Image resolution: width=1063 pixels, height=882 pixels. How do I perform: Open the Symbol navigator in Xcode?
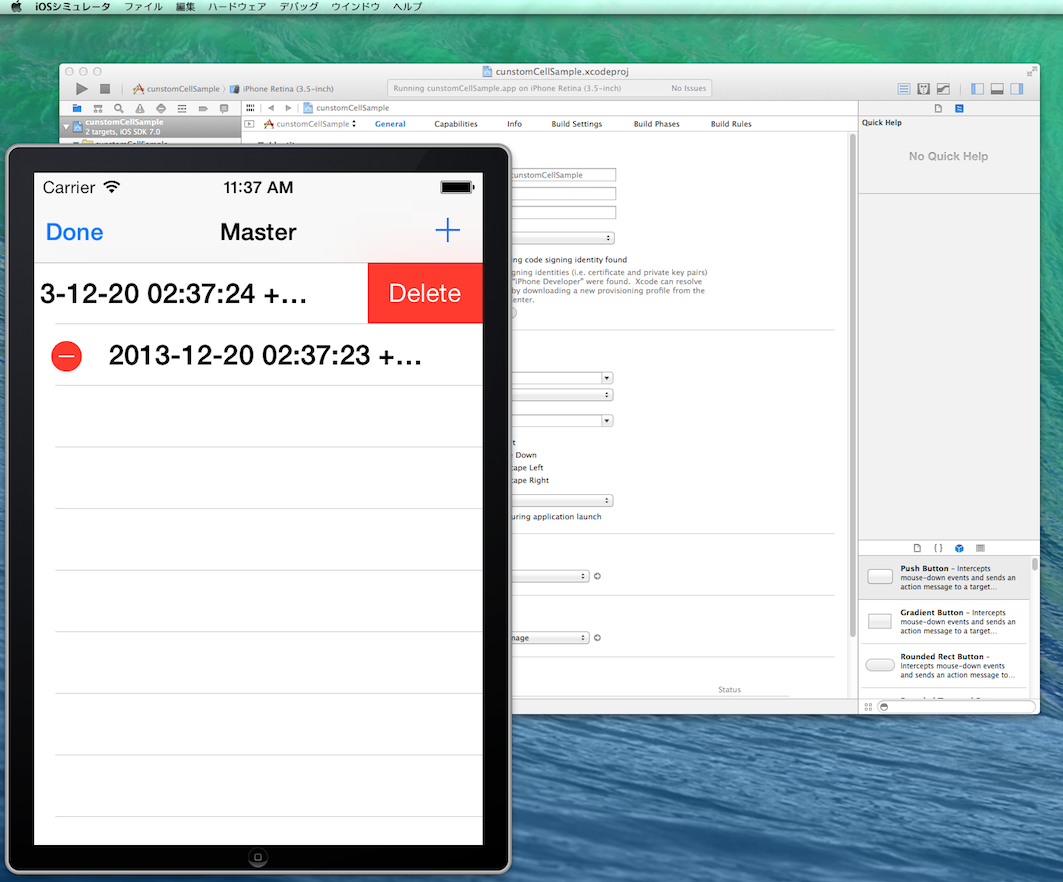coord(98,108)
